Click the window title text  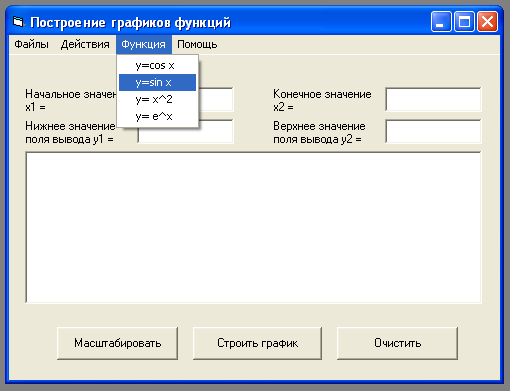pyautogui.click(x=130, y=23)
